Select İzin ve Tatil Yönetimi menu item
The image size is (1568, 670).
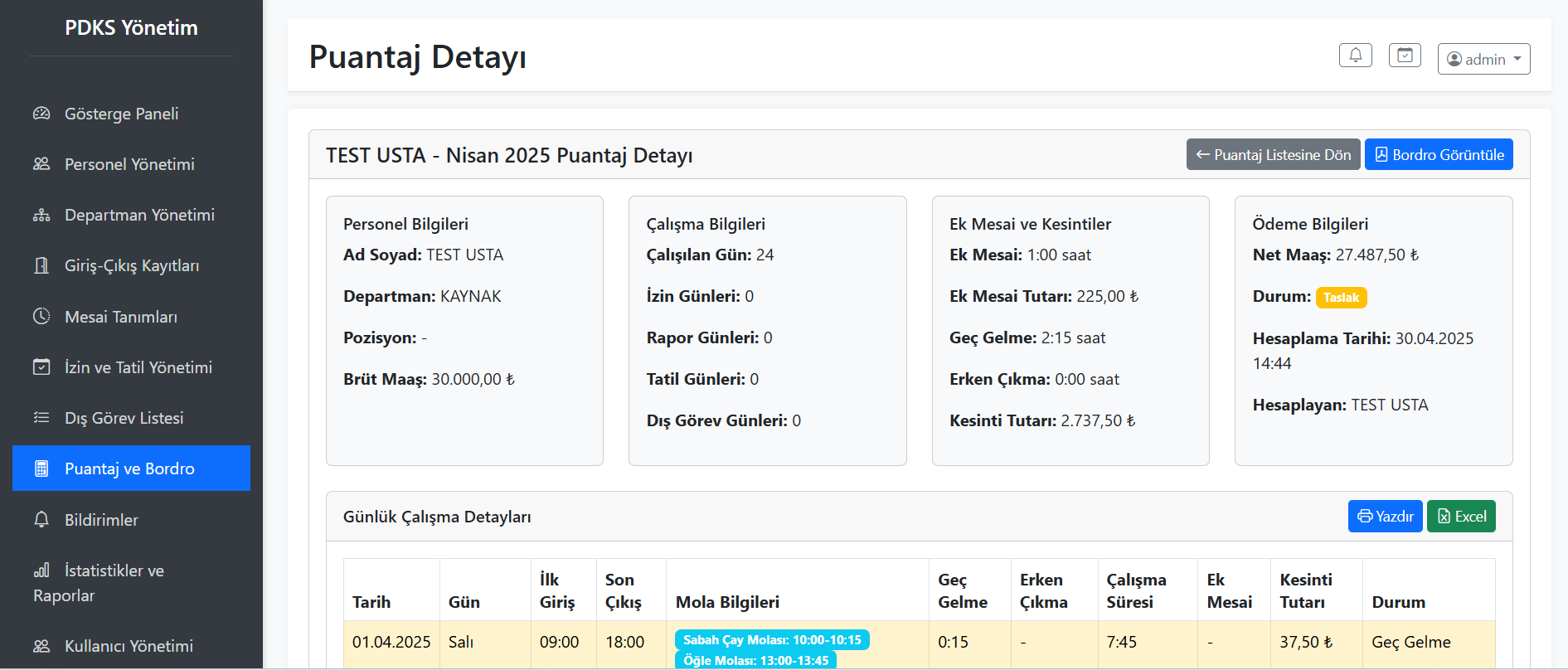point(138,367)
